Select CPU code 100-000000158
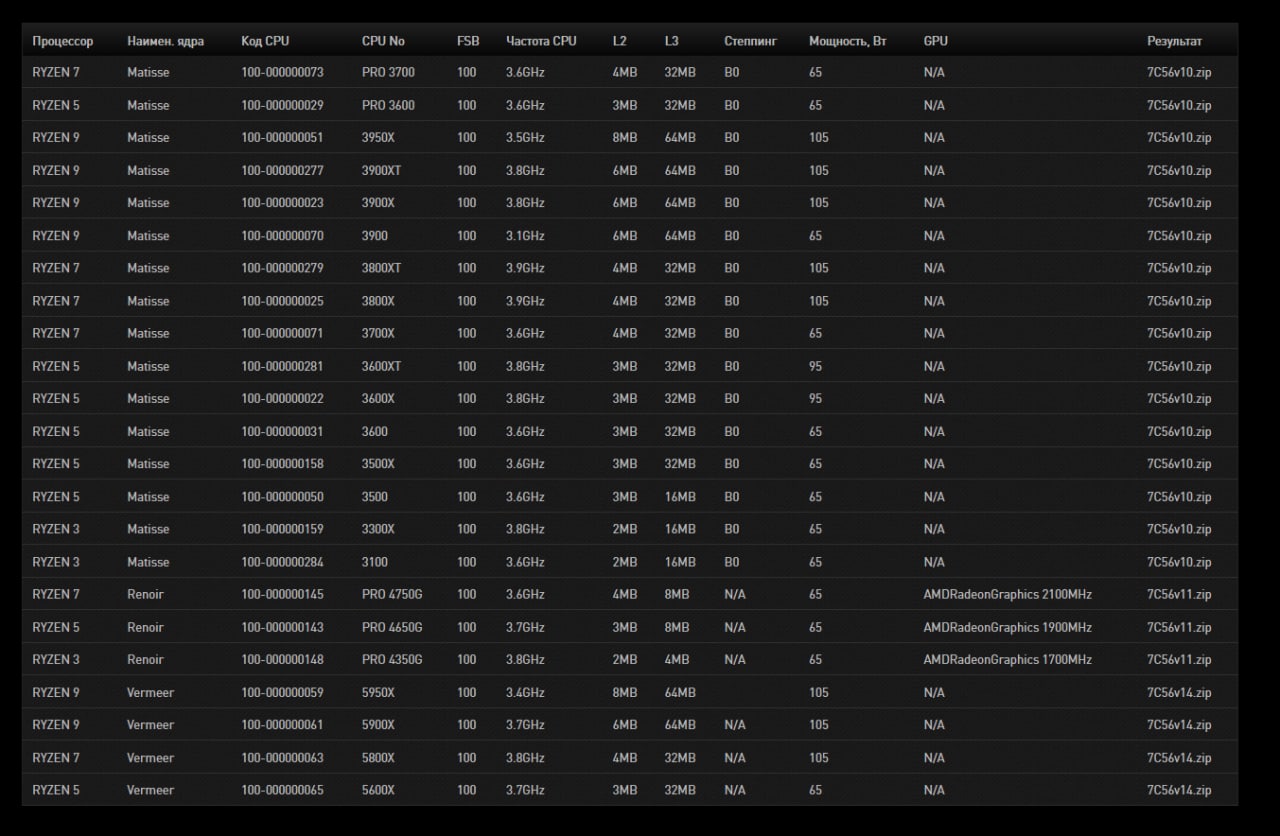 [282, 464]
